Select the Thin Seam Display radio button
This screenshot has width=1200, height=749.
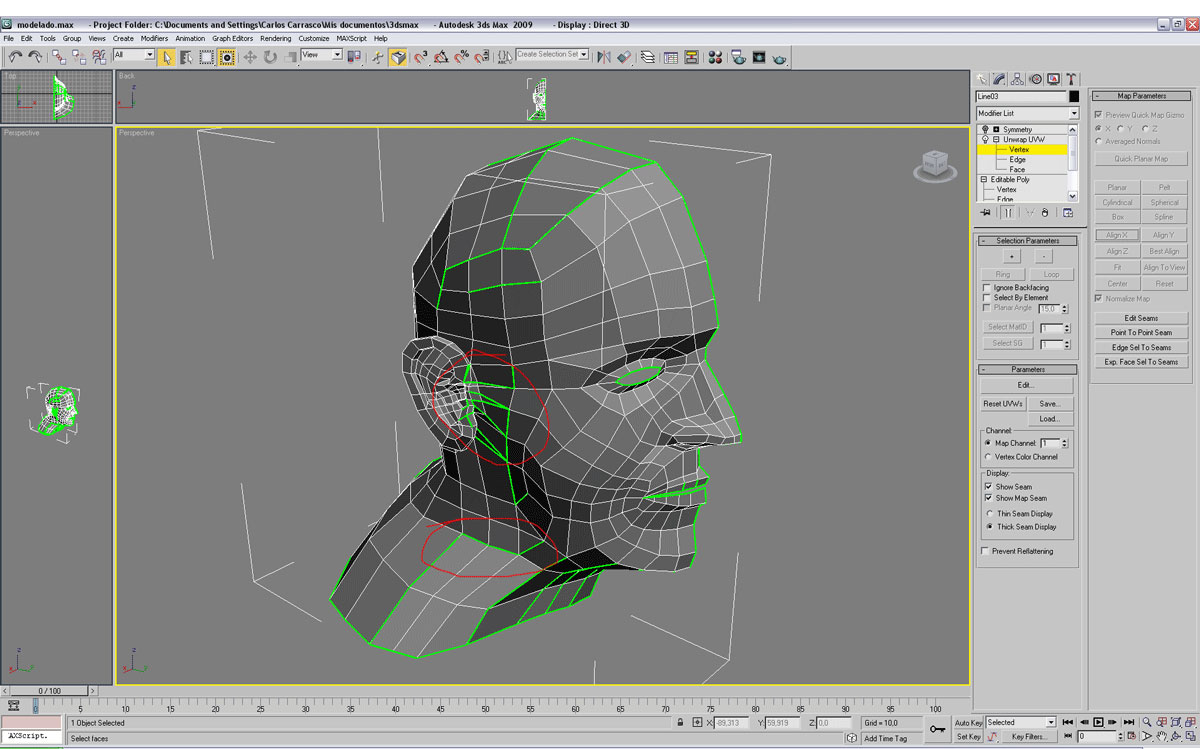pos(990,513)
